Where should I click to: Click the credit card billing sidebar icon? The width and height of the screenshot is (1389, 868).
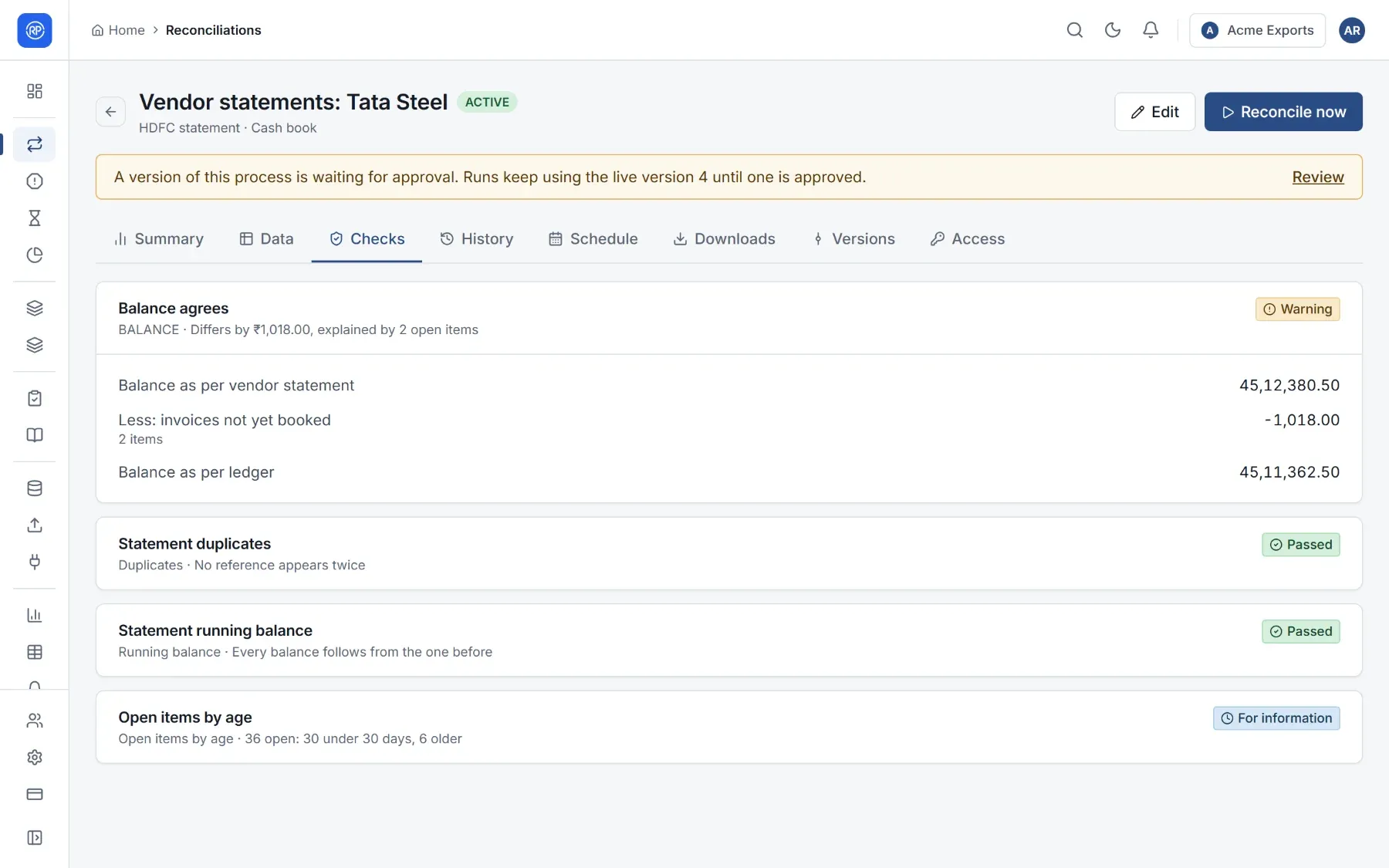pyautogui.click(x=34, y=795)
